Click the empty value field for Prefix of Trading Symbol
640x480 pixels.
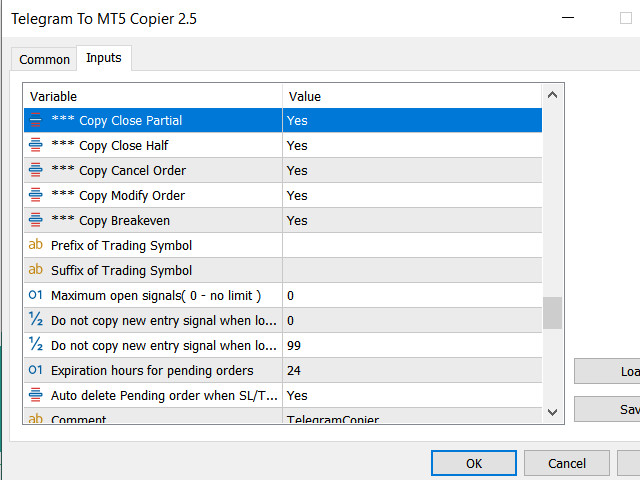pos(412,245)
